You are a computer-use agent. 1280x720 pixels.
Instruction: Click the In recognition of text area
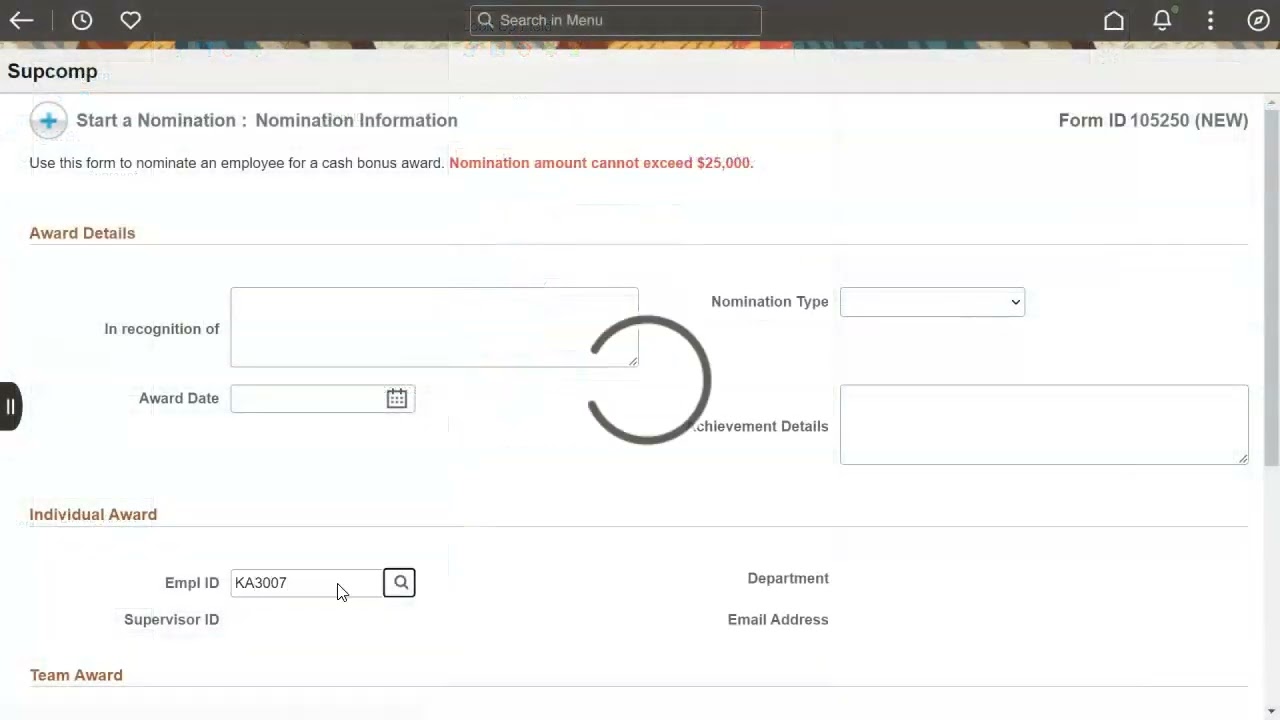[433, 327]
